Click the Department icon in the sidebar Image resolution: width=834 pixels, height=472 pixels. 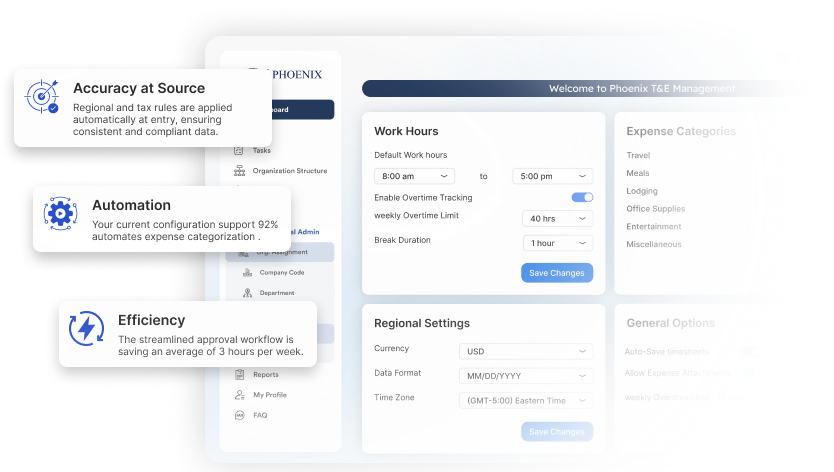246,293
